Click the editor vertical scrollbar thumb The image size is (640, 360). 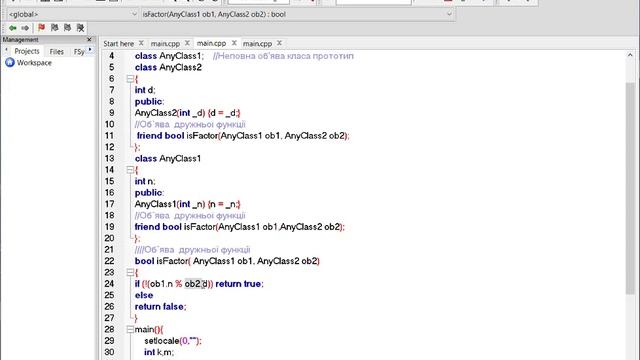(x=630, y=188)
